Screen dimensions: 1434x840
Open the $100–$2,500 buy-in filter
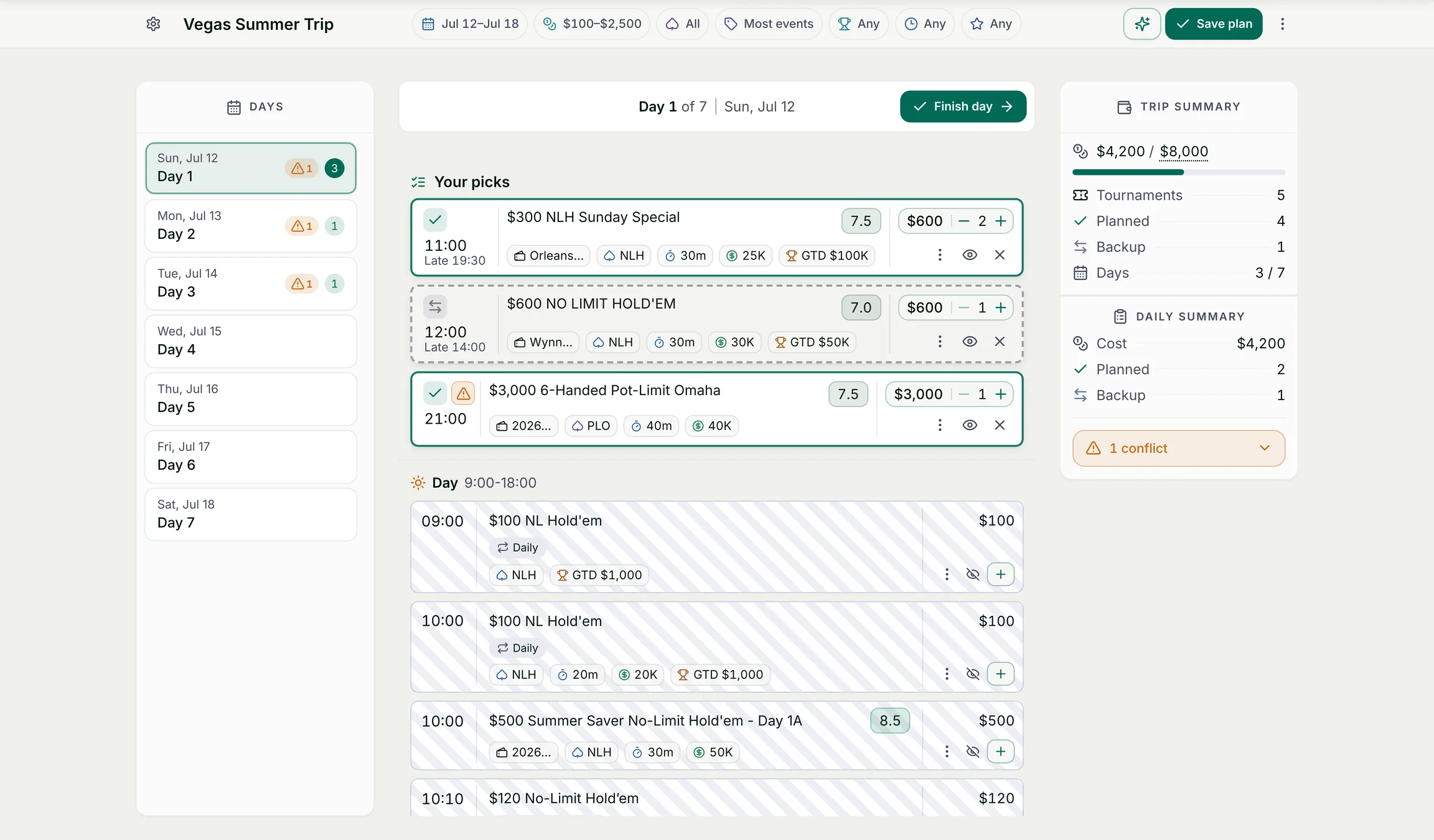tap(592, 24)
